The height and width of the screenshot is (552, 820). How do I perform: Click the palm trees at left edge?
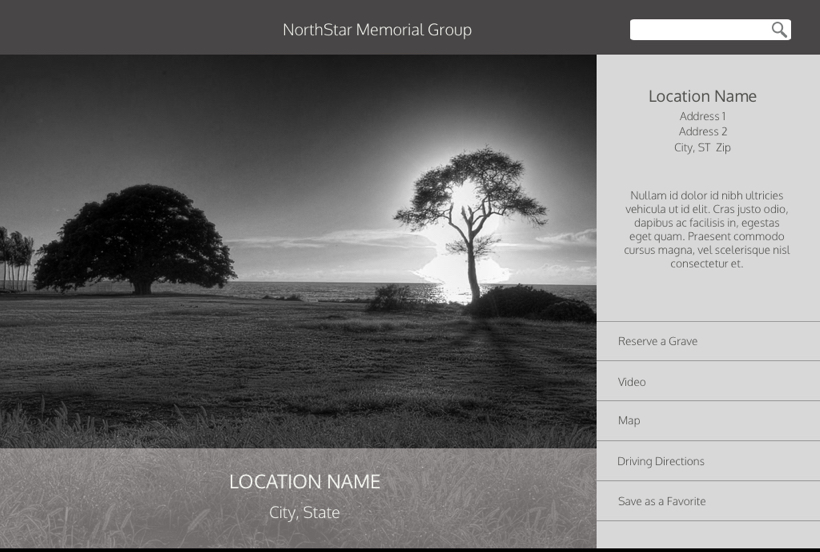[15, 258]
